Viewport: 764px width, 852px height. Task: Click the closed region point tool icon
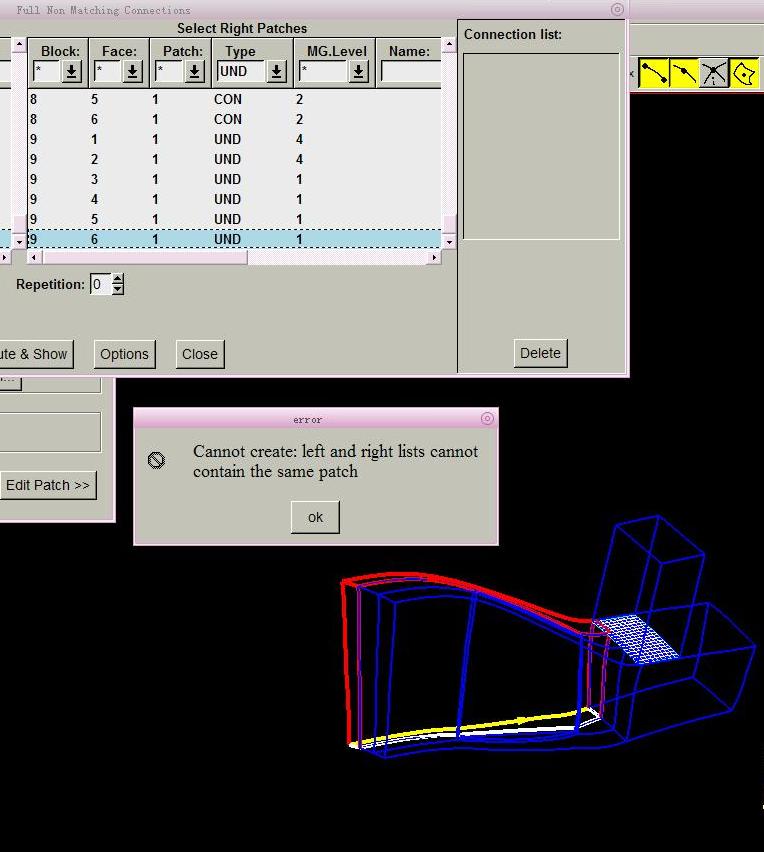coord(744,73)
